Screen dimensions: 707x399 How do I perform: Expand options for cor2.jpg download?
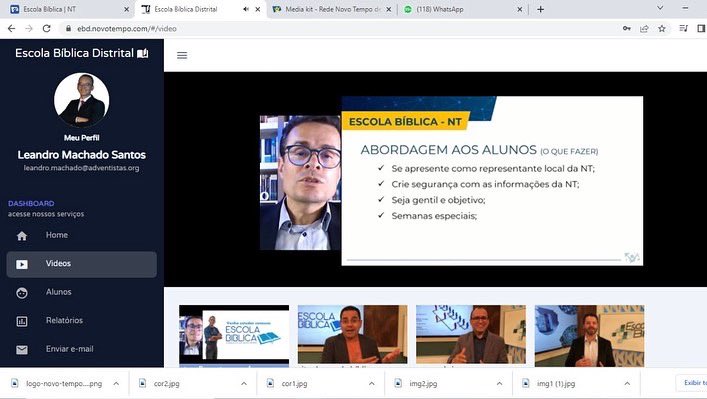pyautogui.click(x=244, y=384)
